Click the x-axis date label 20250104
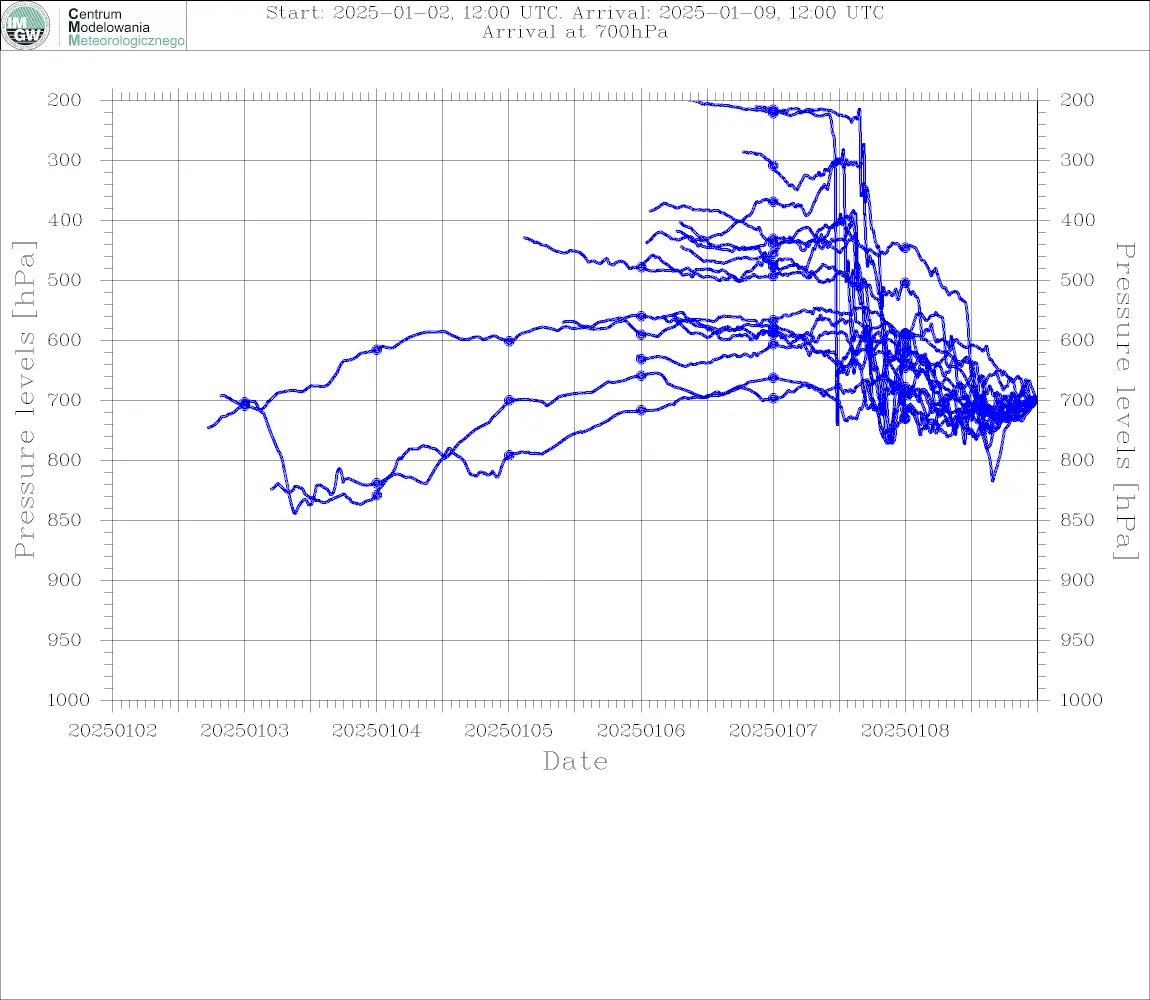 [x=377, y=731]
